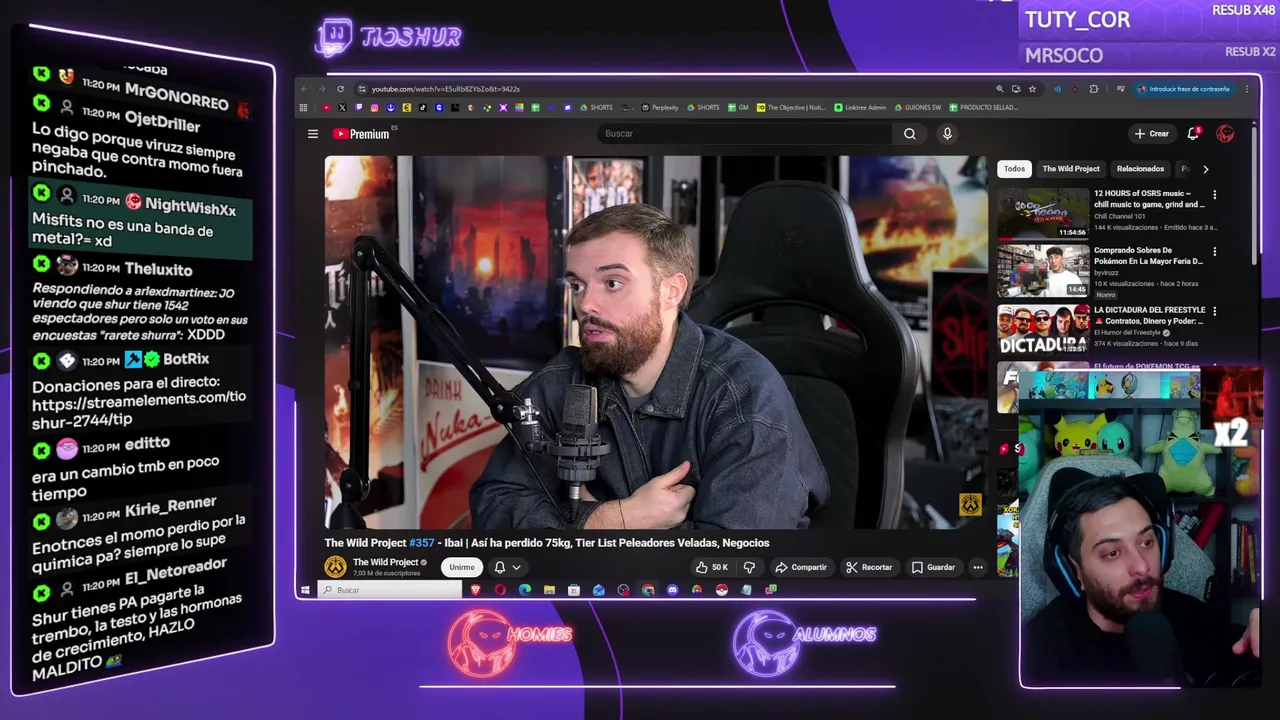Reload the page in the browser

click(340, 89)
